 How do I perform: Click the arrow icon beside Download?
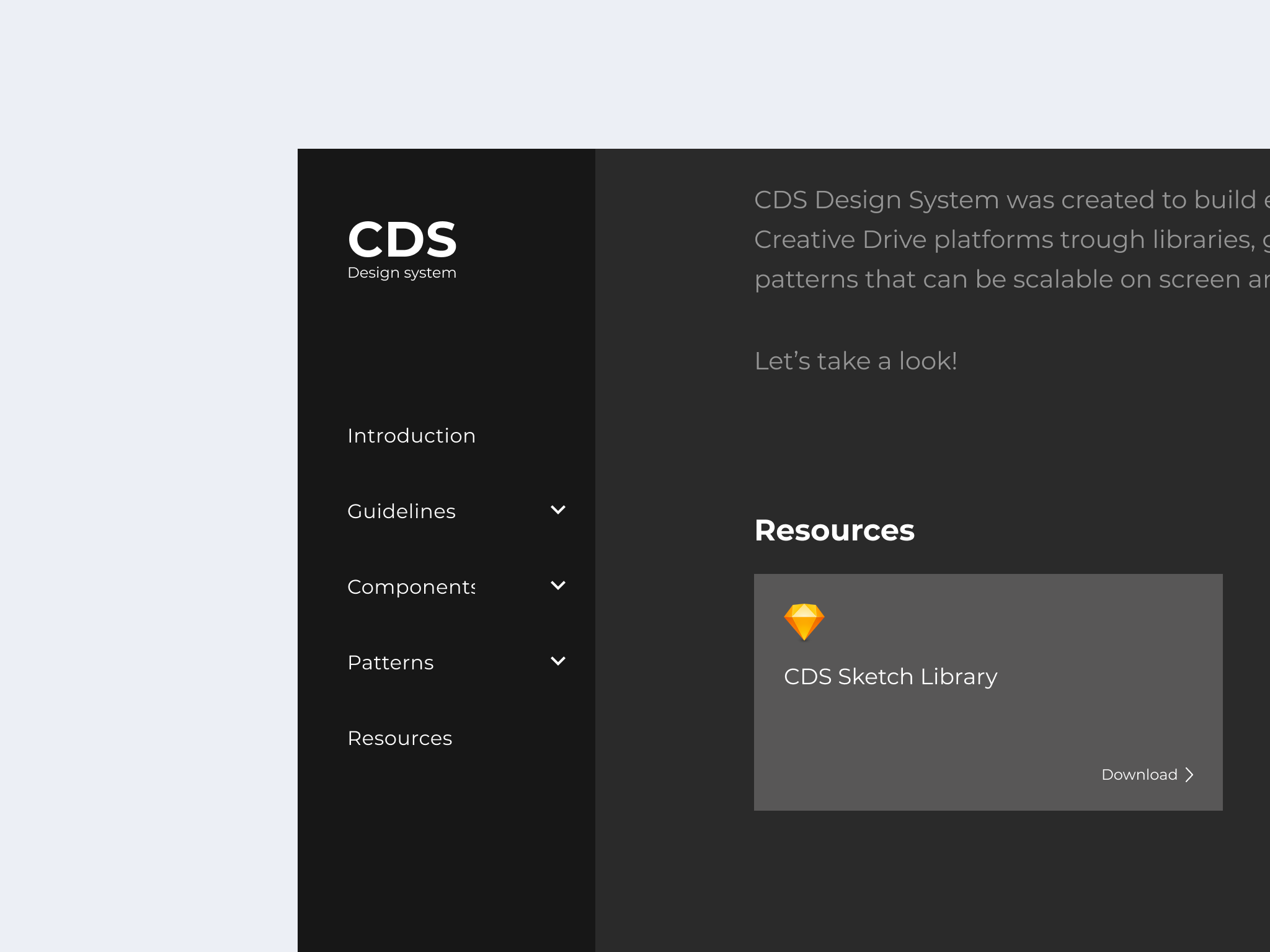[1189, 775]
